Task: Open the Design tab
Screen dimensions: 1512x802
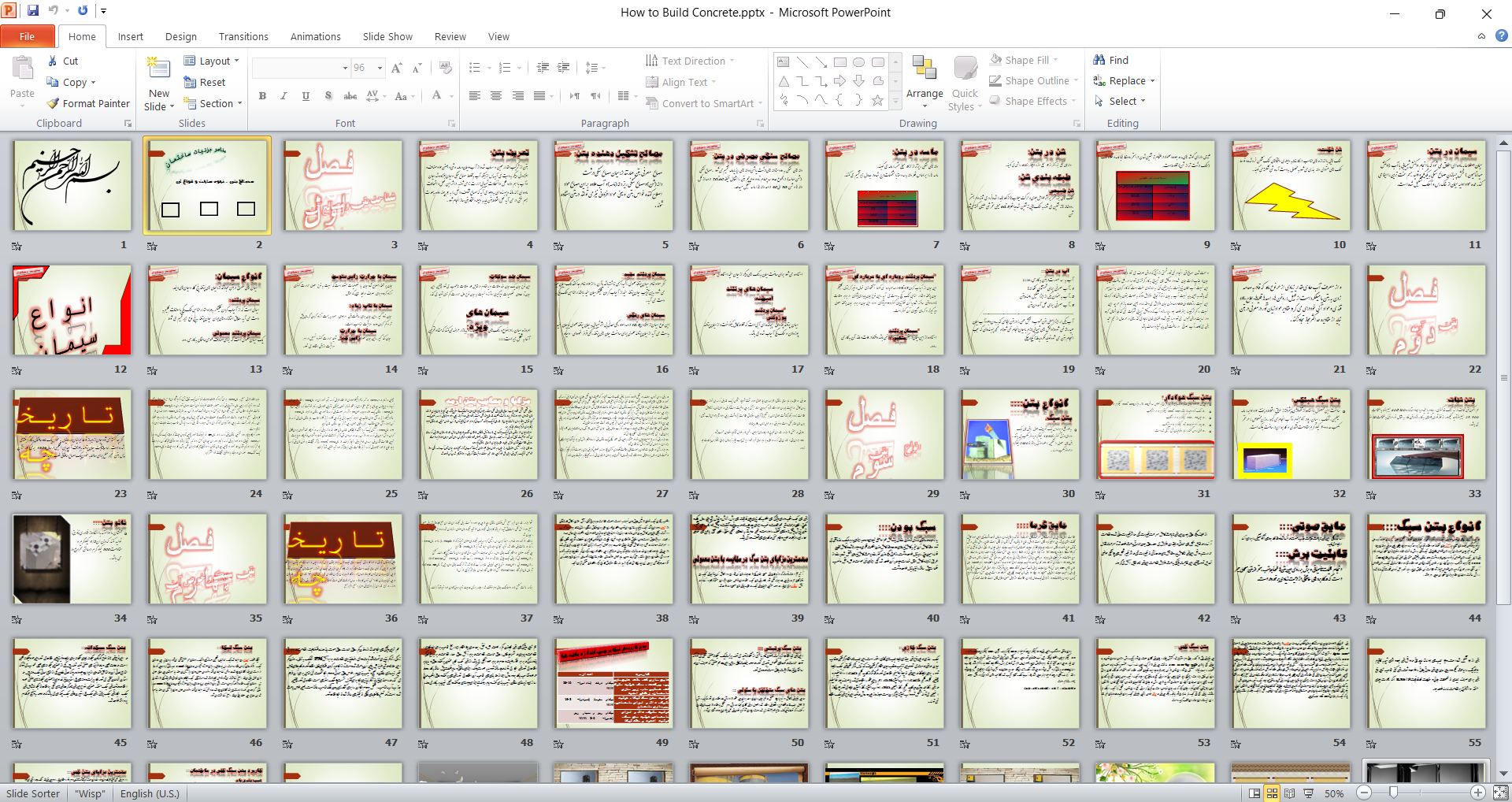Action: [x=181, y=36]
